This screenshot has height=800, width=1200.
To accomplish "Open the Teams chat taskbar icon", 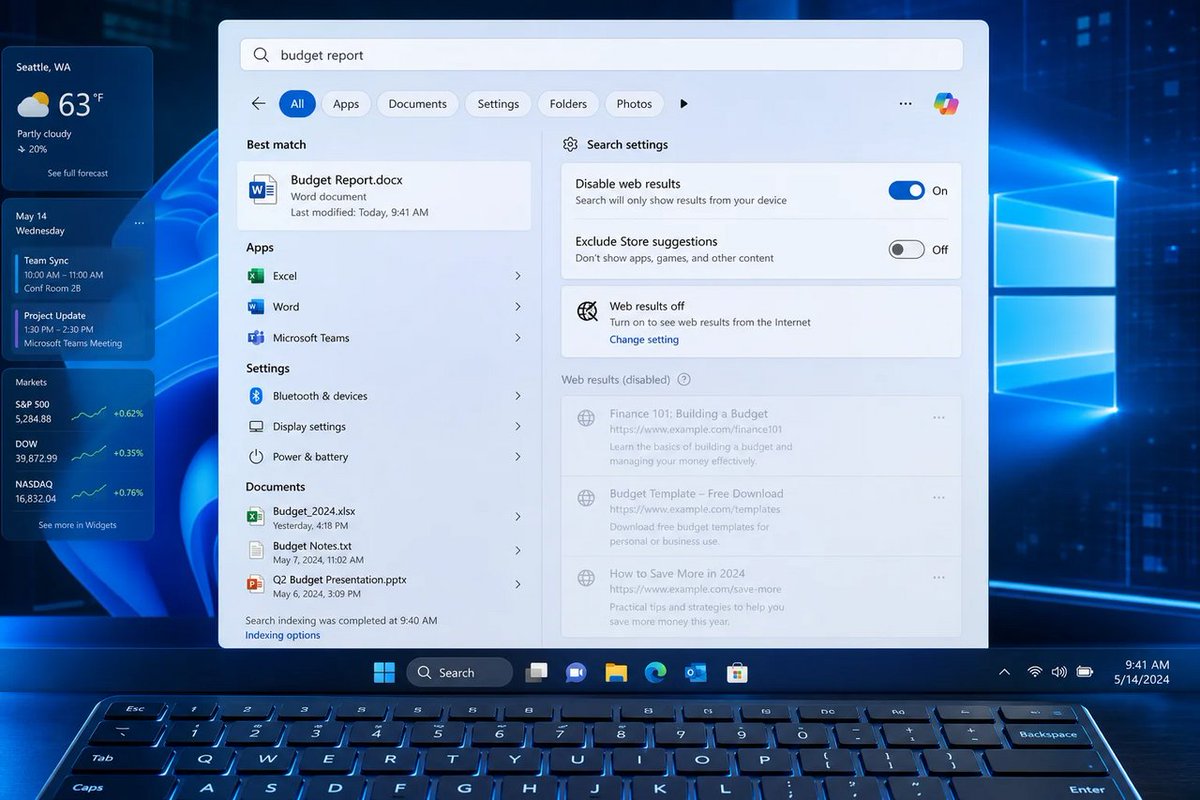I will coord(576,672).
